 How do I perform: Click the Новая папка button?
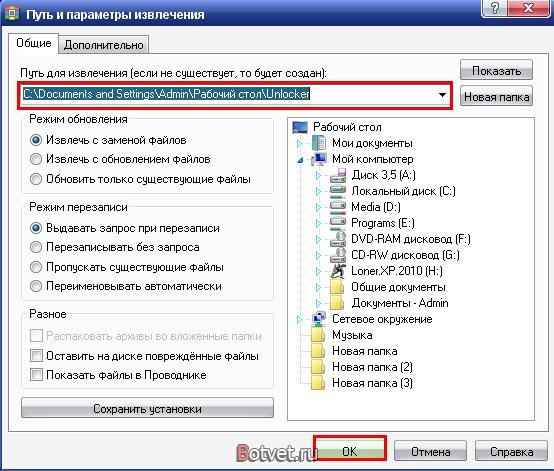[496, 96]
